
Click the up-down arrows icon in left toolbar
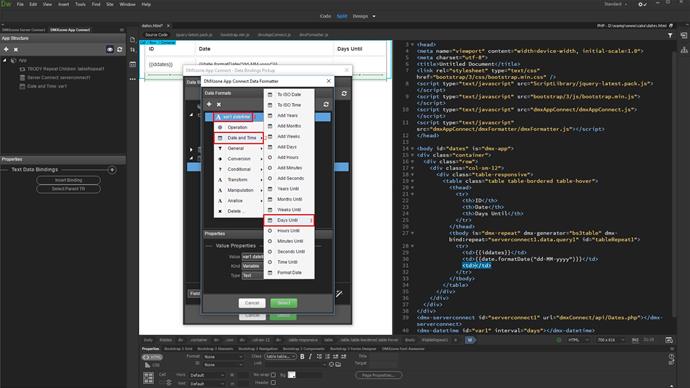pos(132,50)
